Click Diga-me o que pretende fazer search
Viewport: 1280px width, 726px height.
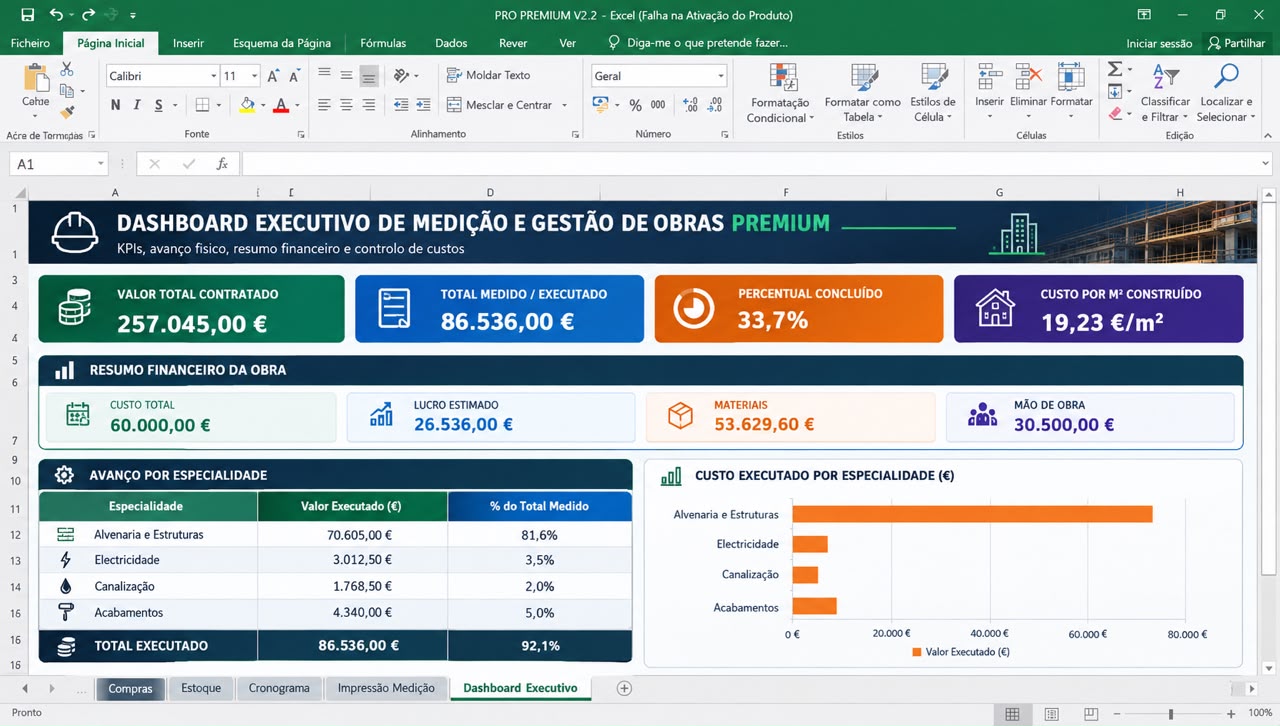698,43
